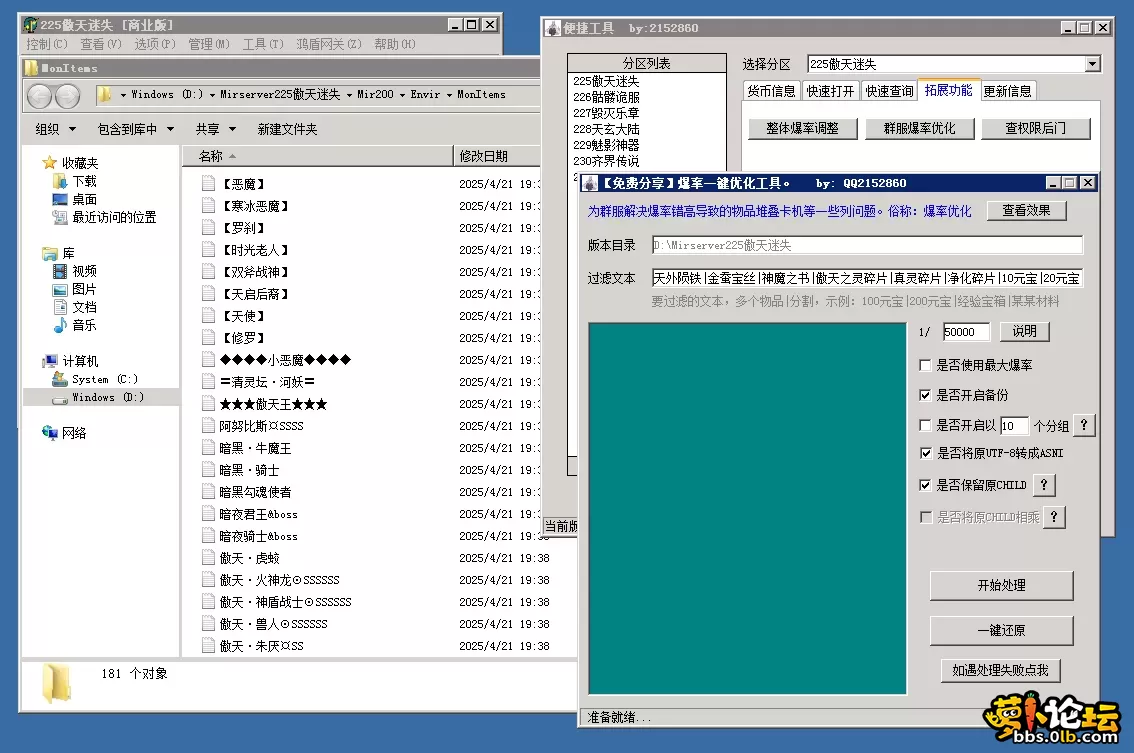Screen dimensions: 1134x753
Task: Switch to the 快速查询 tab
Action: coord(889,91)
